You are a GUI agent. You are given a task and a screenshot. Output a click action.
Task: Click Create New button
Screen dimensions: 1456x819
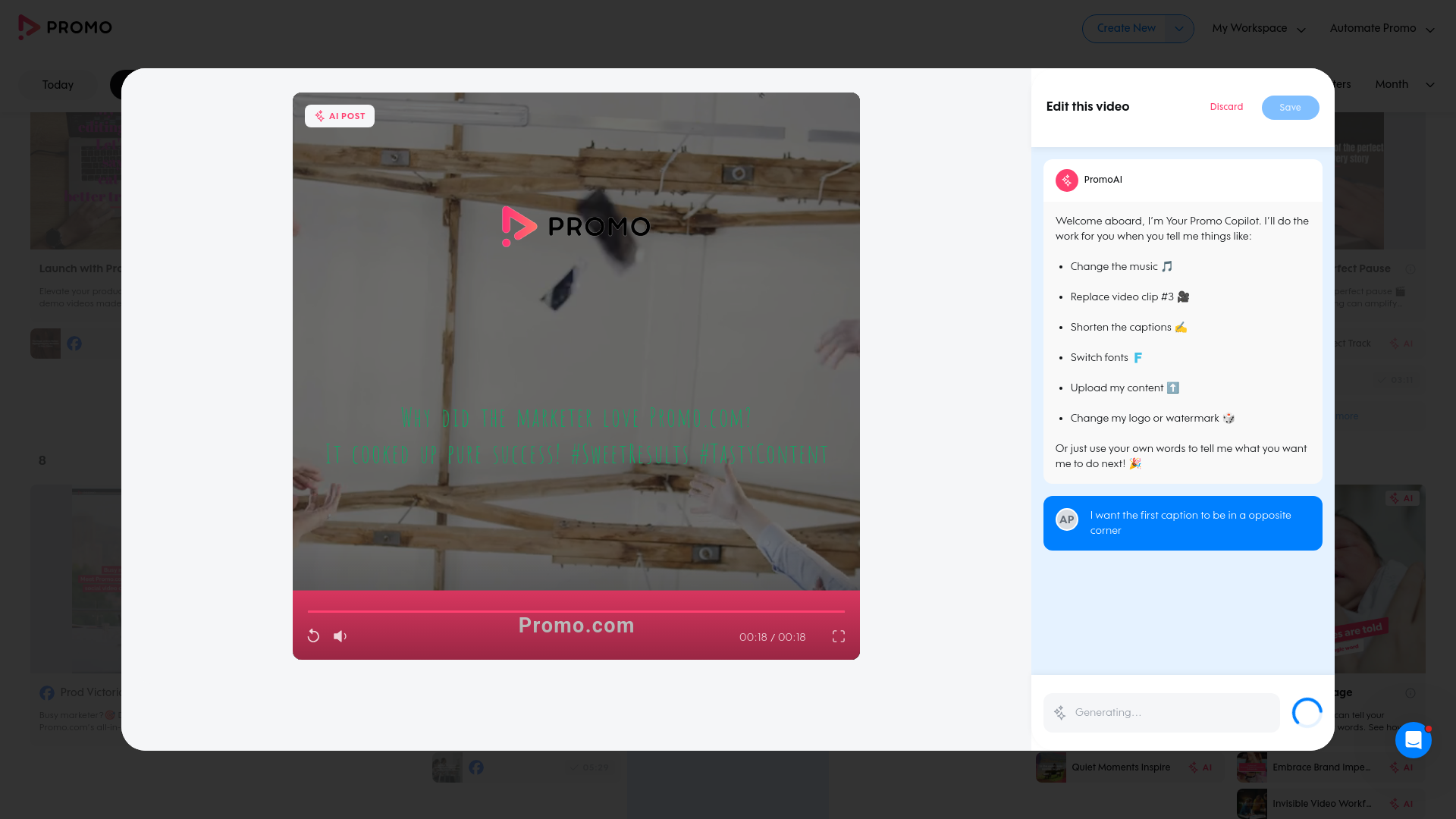(x=1126, y=28)
